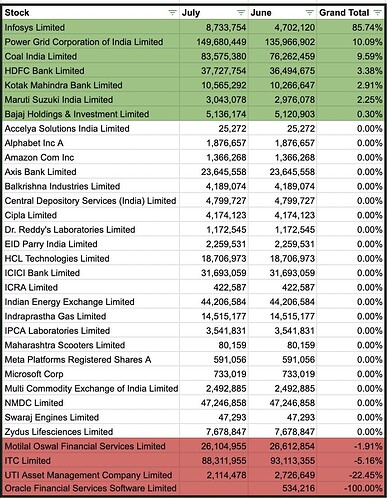
Task: Select Indian Energy Exchange June value 44,206,584
Action: coord(282,302)
